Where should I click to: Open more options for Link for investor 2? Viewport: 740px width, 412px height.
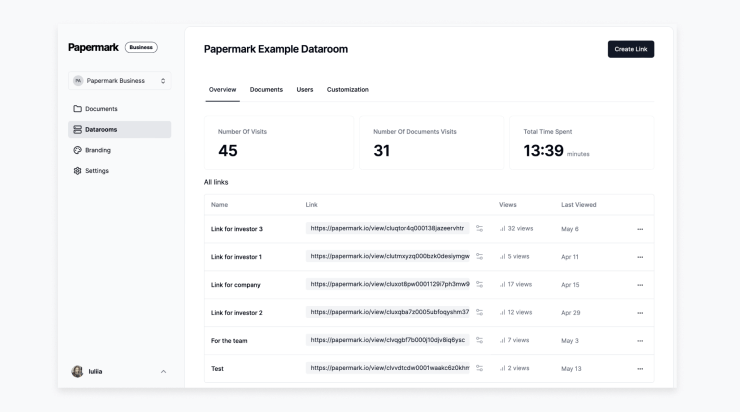640,312
